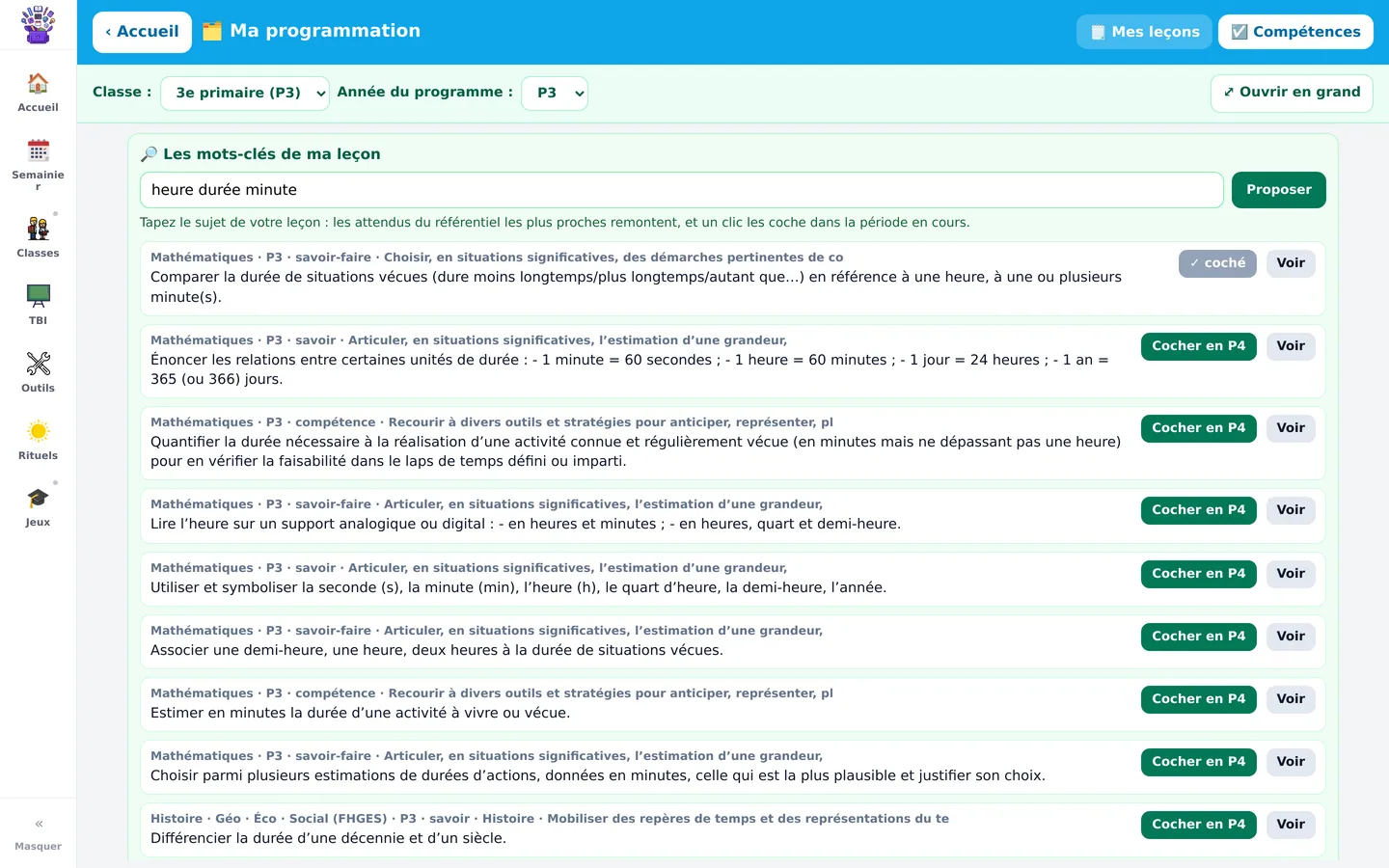The height and width of the screenshot is (868, 1389).
Task: Cocher en P4 for Choisir parmi plusieurs estimations
Action: [1198, 762]
